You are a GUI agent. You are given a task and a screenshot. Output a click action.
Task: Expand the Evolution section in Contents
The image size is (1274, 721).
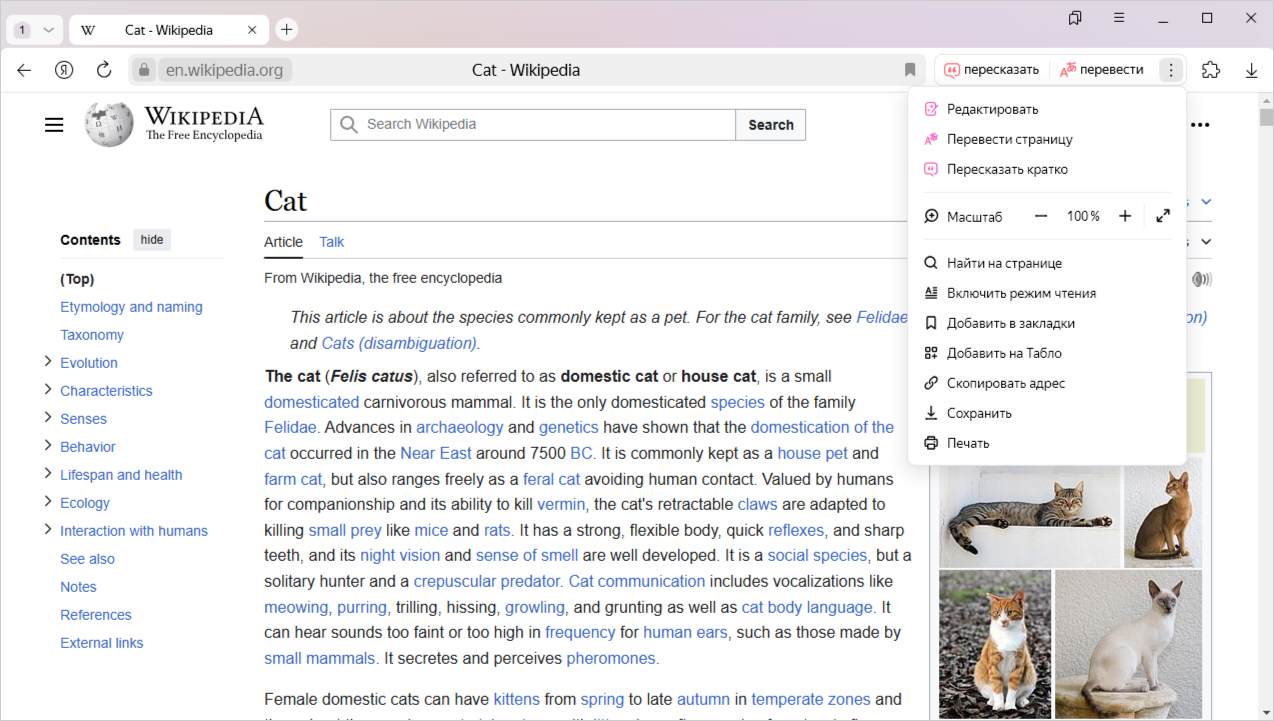pyautogui.click(x=47, y=362)
